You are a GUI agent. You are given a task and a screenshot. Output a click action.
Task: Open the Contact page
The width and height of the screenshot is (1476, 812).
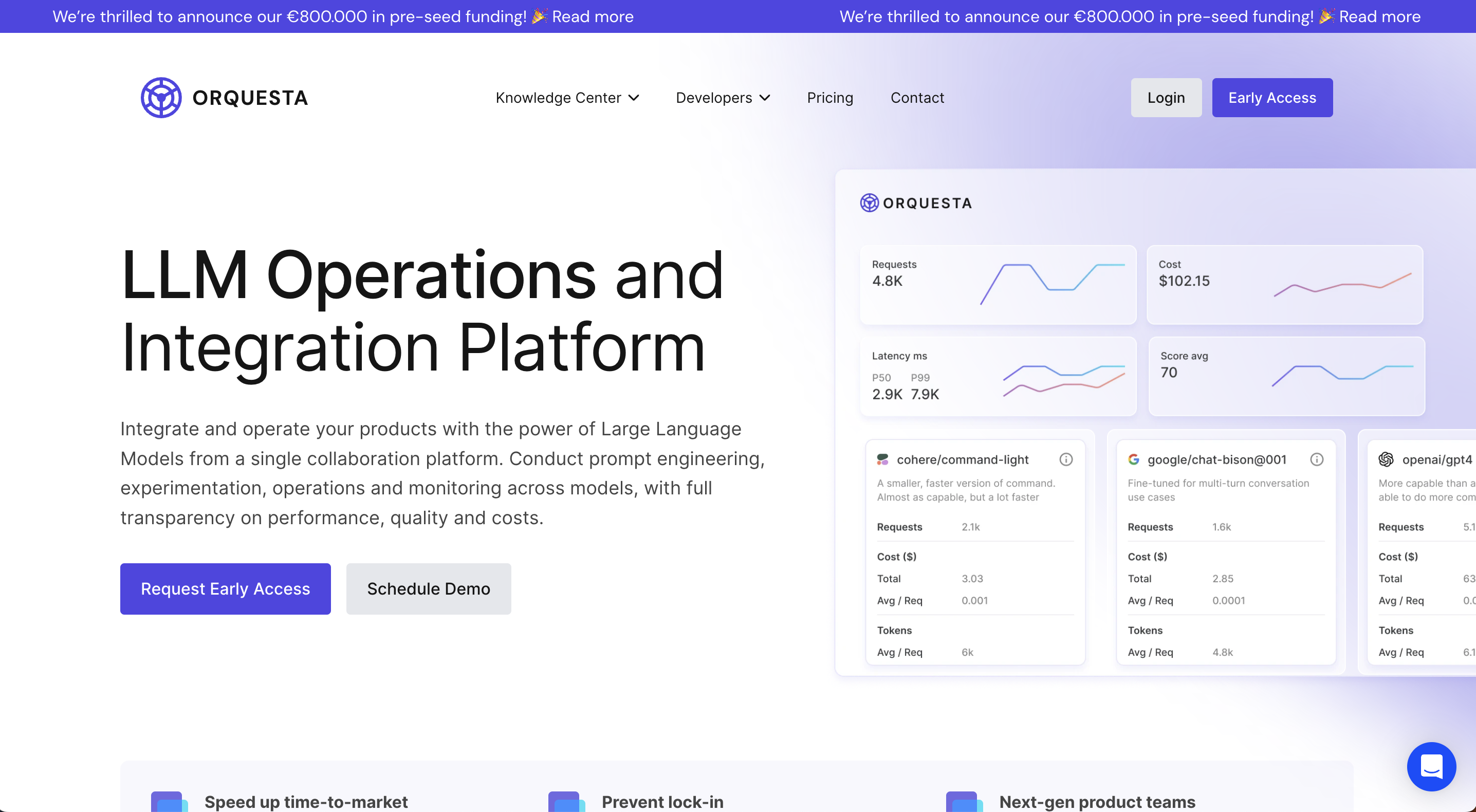(917, 98)
